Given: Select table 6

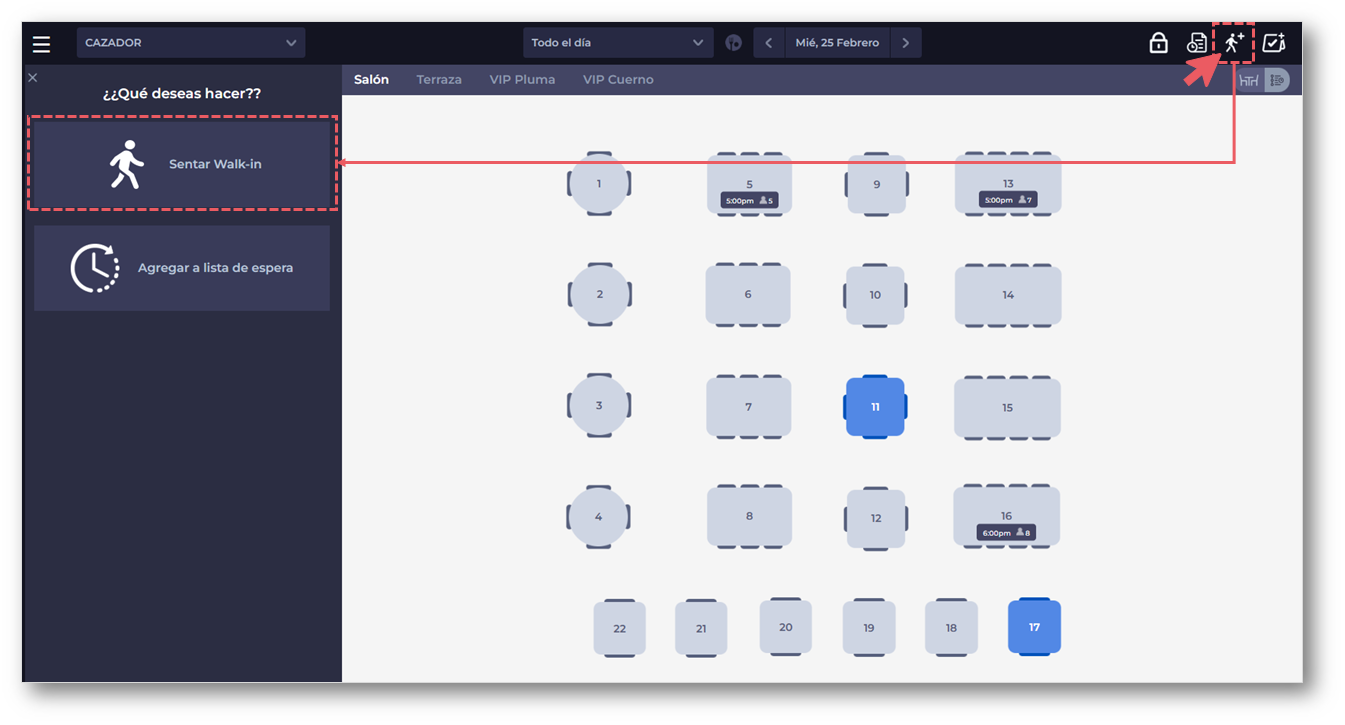Looking at the screenshot, I should [x=748, y=295].
